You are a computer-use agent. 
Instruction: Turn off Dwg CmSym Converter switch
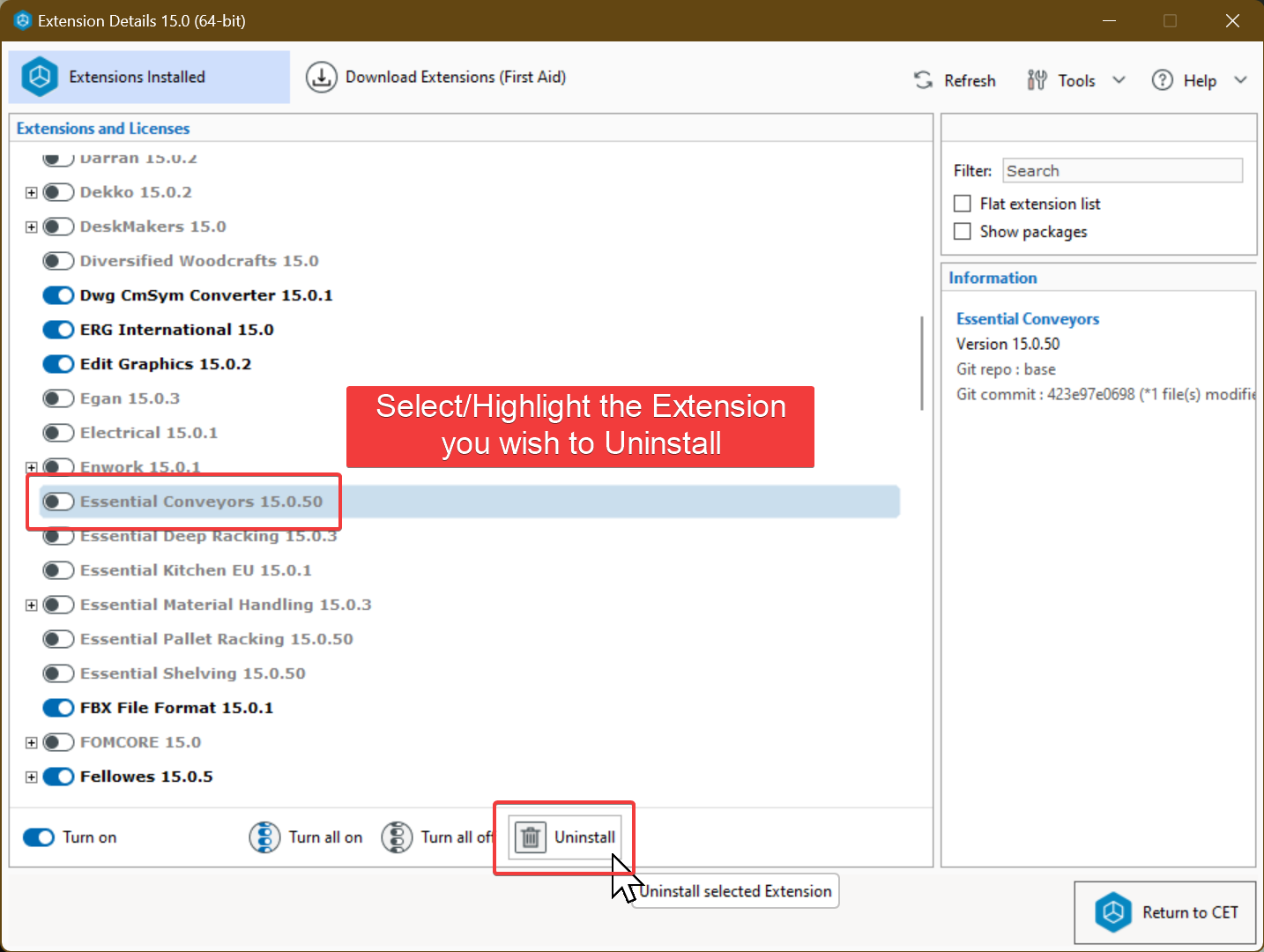58,295
